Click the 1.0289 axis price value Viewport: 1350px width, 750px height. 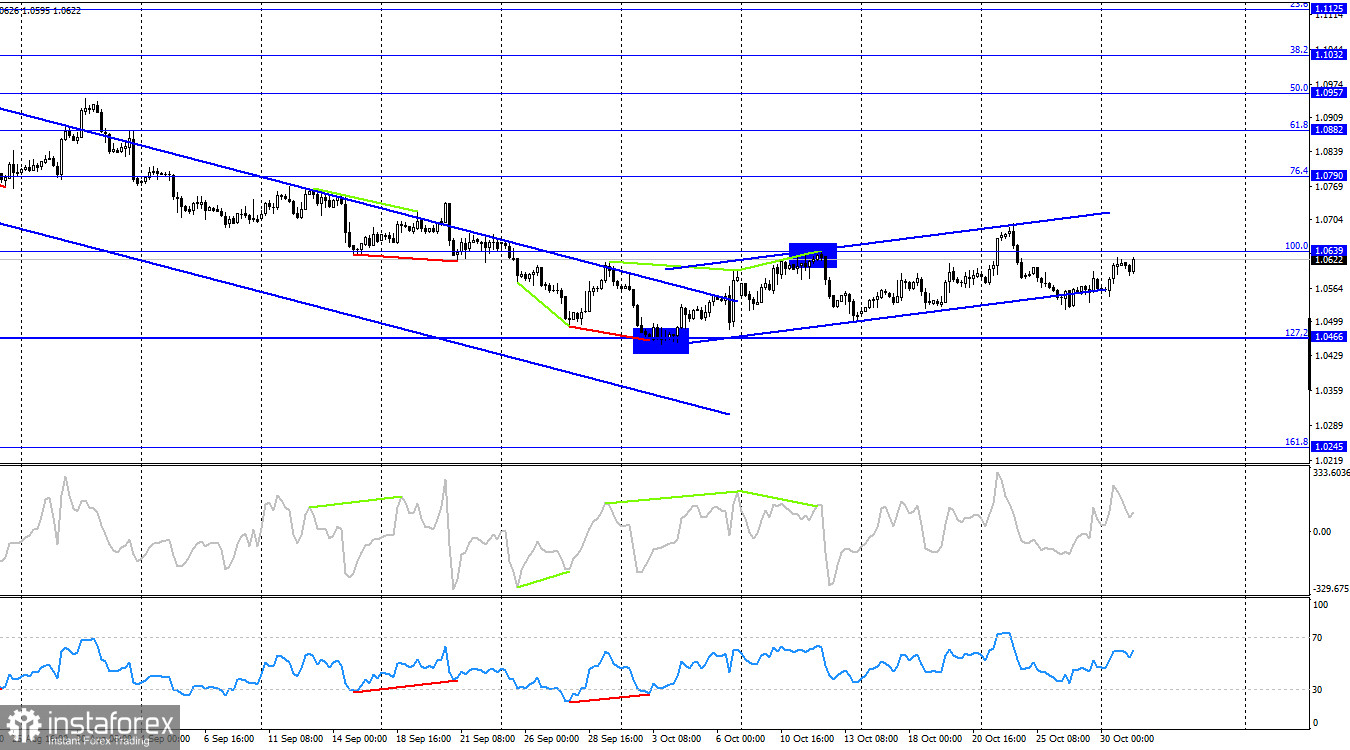click(1329, 425)
